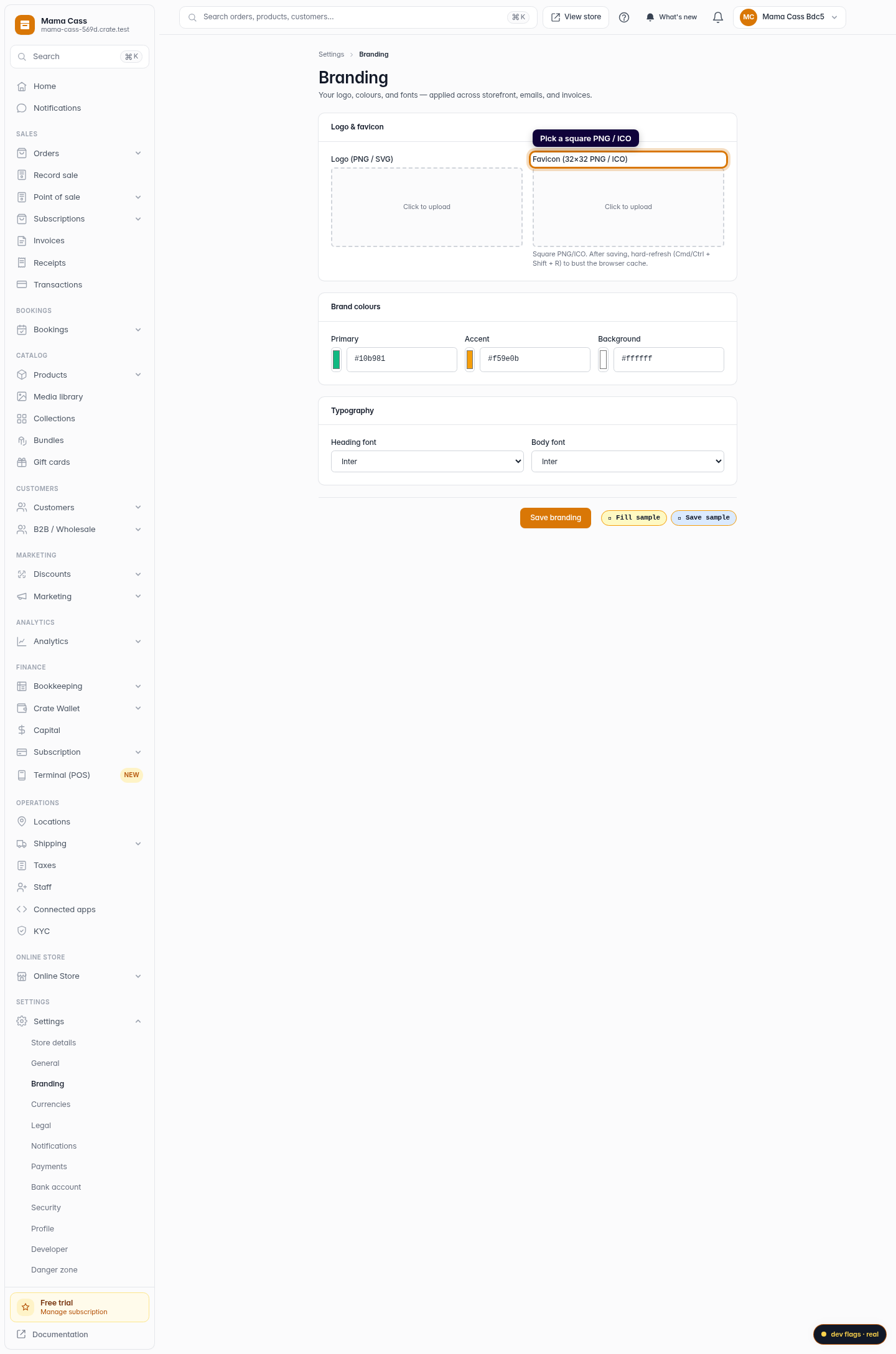
Task: Expand the Subscriptions submenu
Action: [x=138, y=219]
